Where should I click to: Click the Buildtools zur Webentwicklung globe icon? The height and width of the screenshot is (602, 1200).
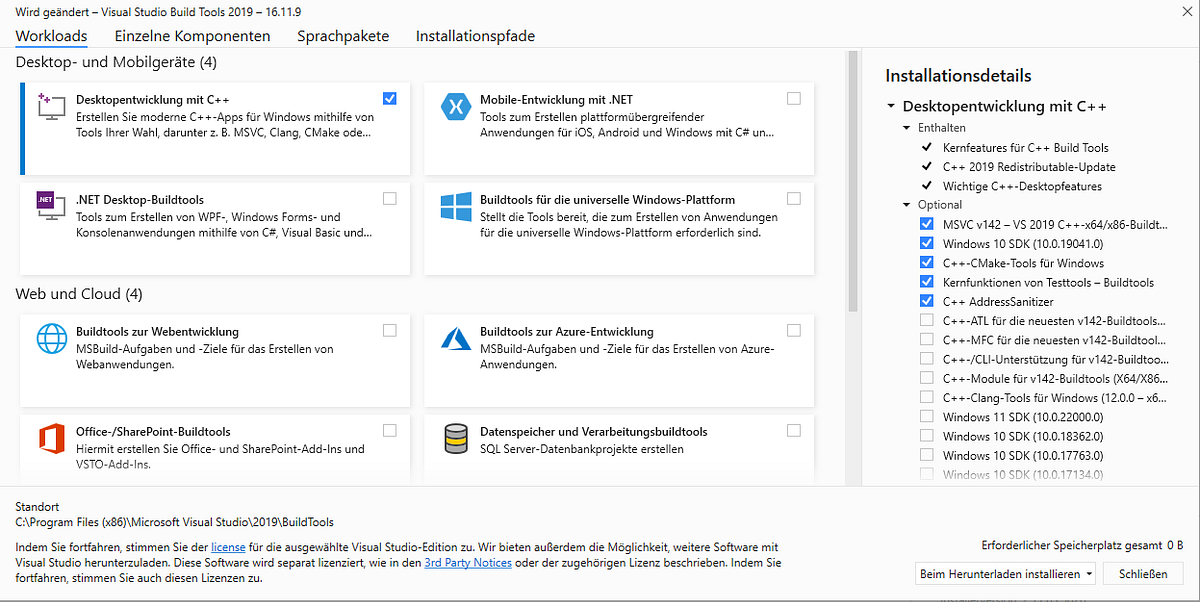click(50, 339)
